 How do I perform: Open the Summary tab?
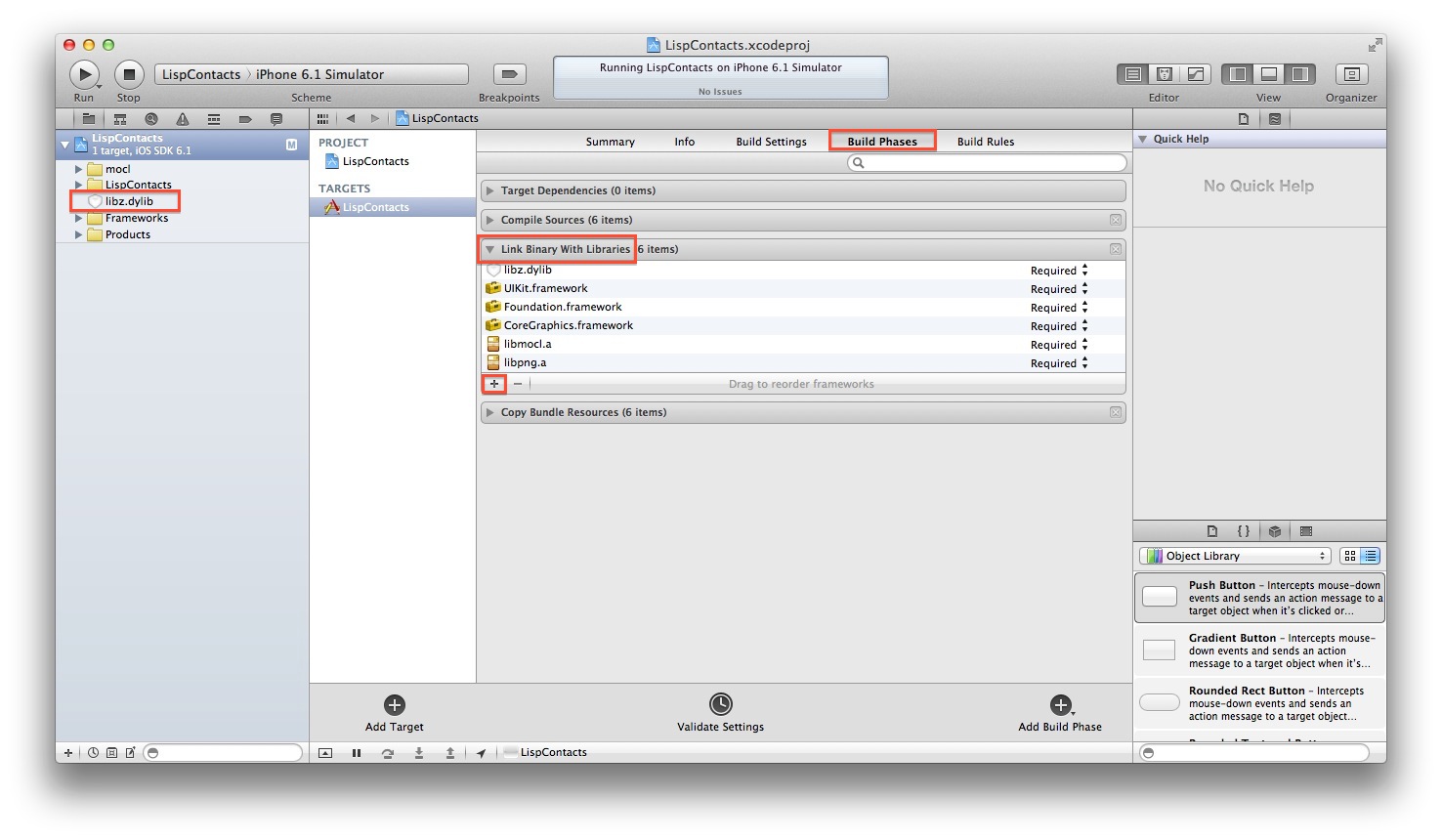click(x=611, y=142)
